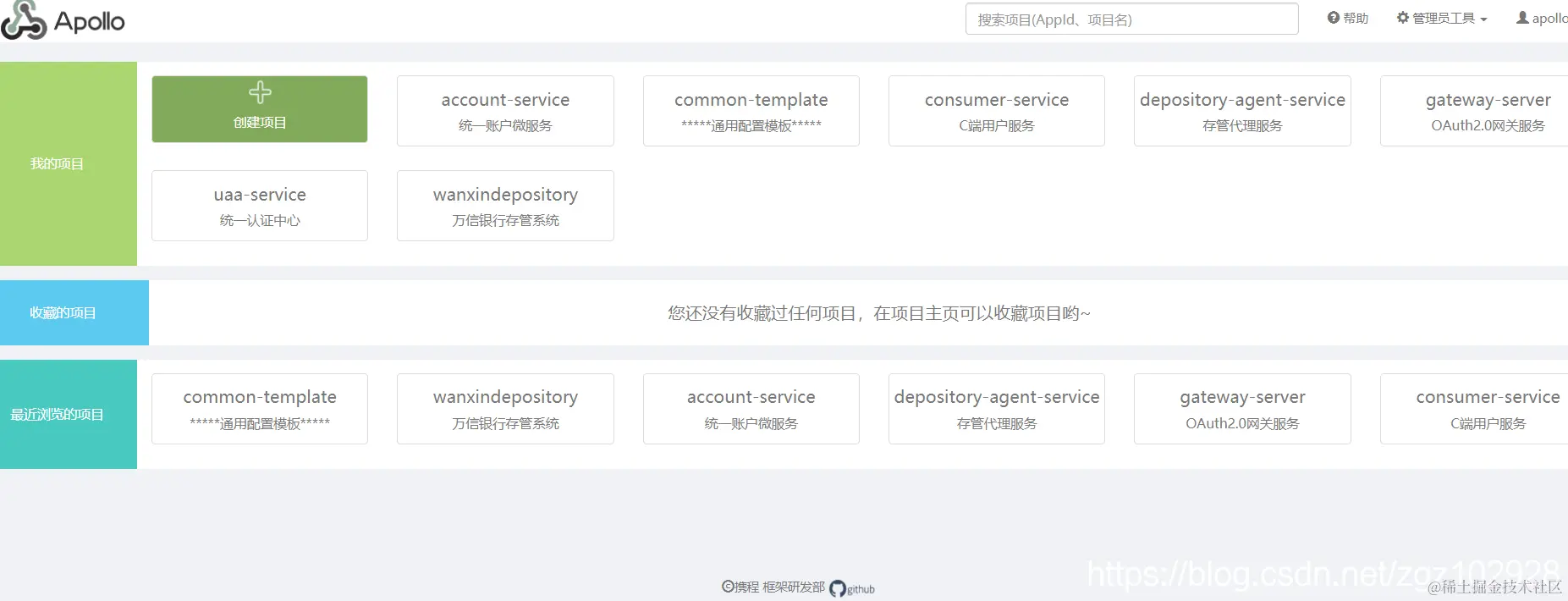
Task: Open account-service in 我的项目
Action: (x=505, y=111)
